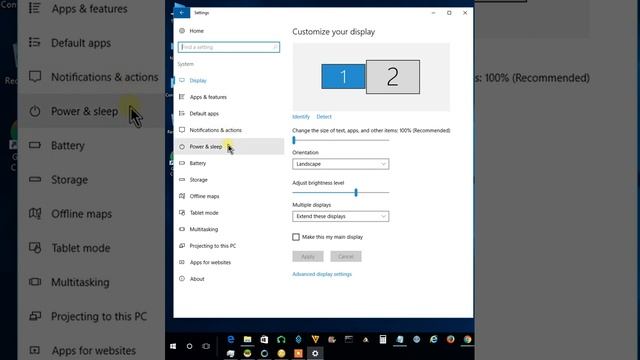Open File Explorer from taskbar

[247, 339]
